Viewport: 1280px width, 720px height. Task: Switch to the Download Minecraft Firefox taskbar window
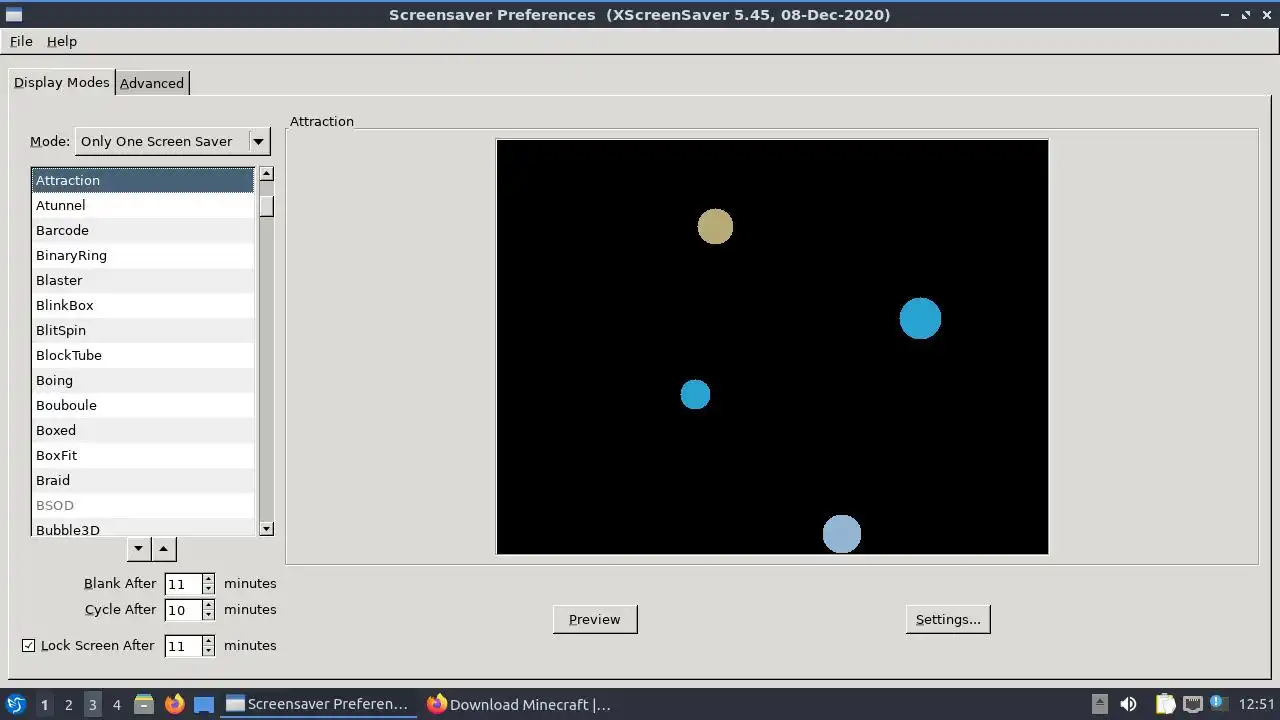click(518, 704)
